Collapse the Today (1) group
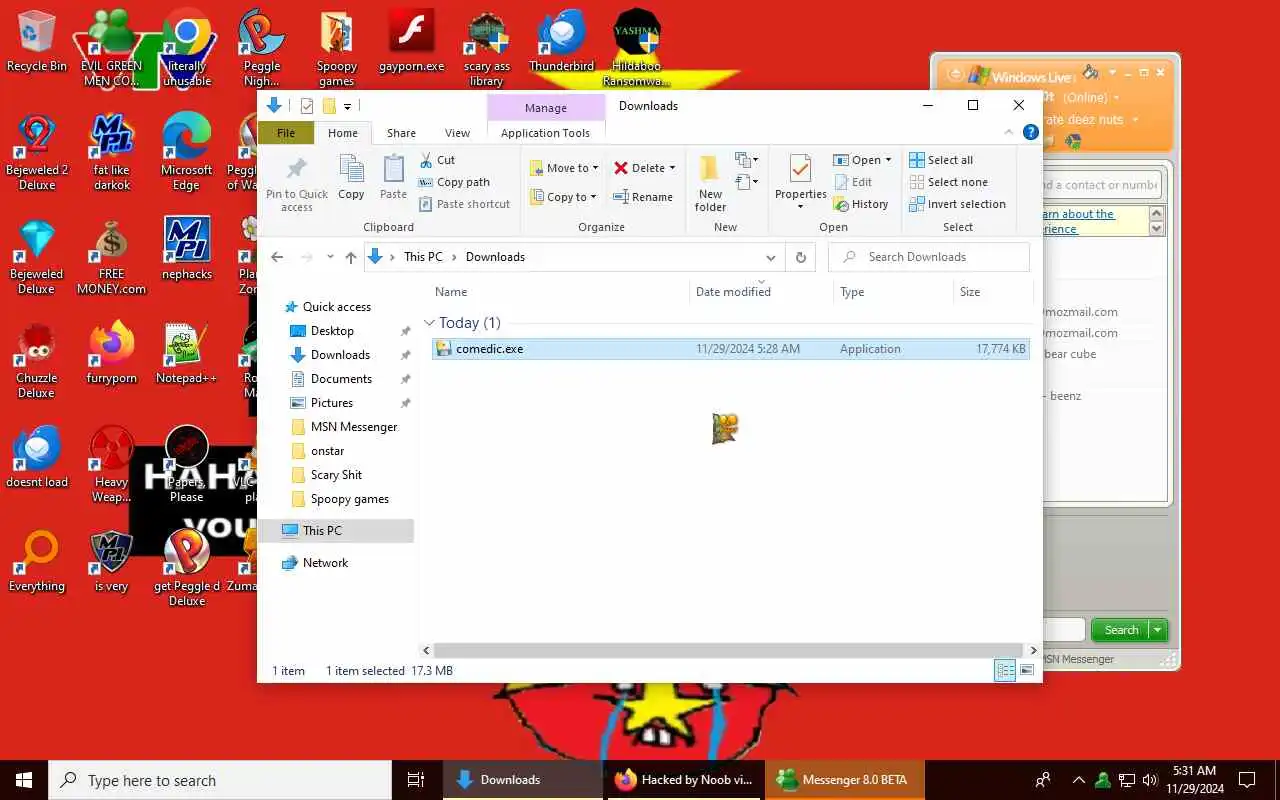 (430, 323)
